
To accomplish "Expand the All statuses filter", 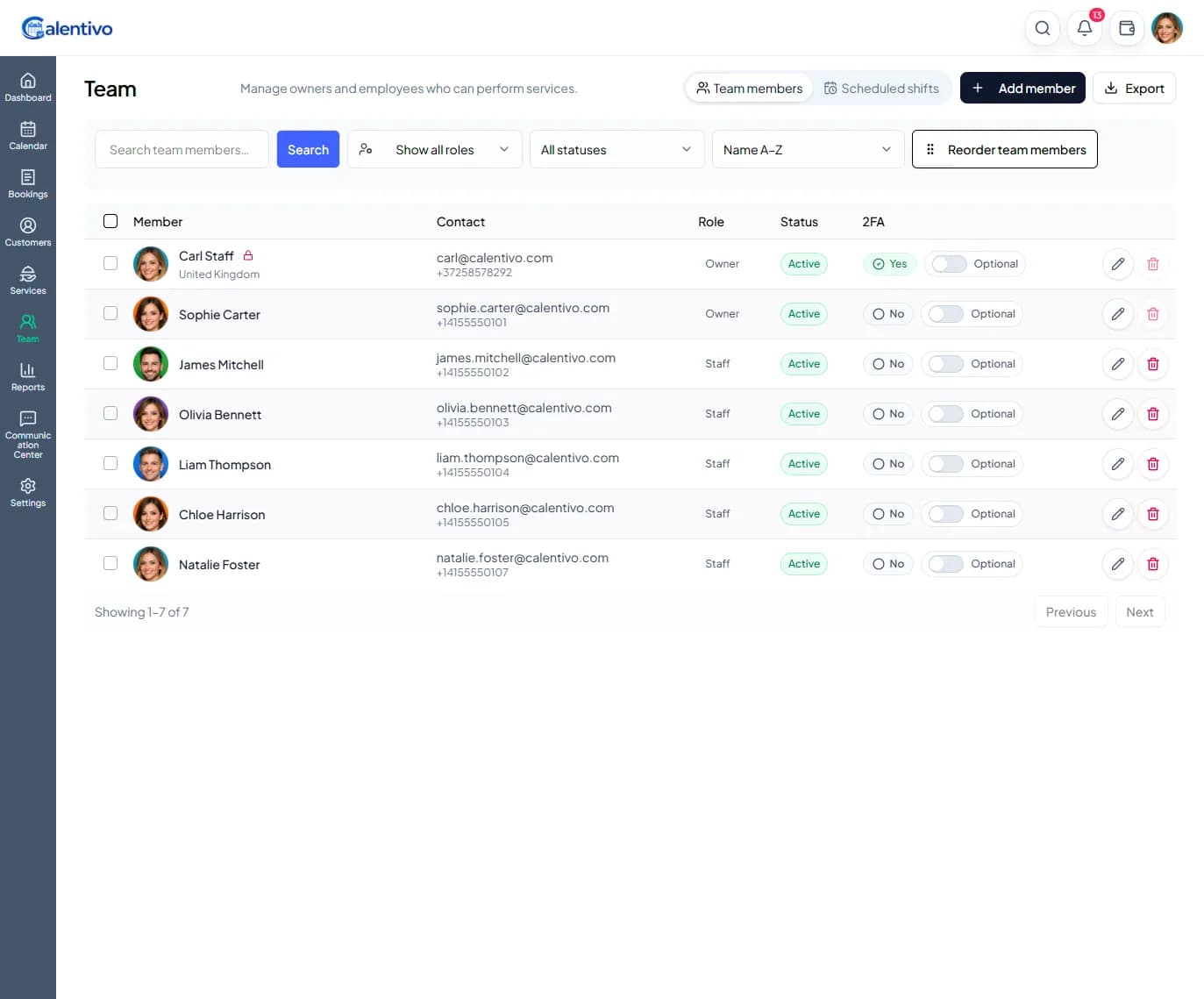I will (616, 149).
